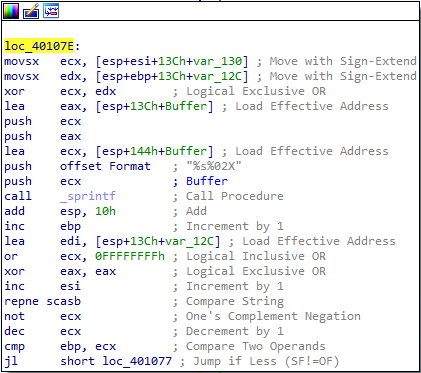Viewport: 421px width, 373px height.
Task: Click the node color palette icon
Action: tap(11, 11)
